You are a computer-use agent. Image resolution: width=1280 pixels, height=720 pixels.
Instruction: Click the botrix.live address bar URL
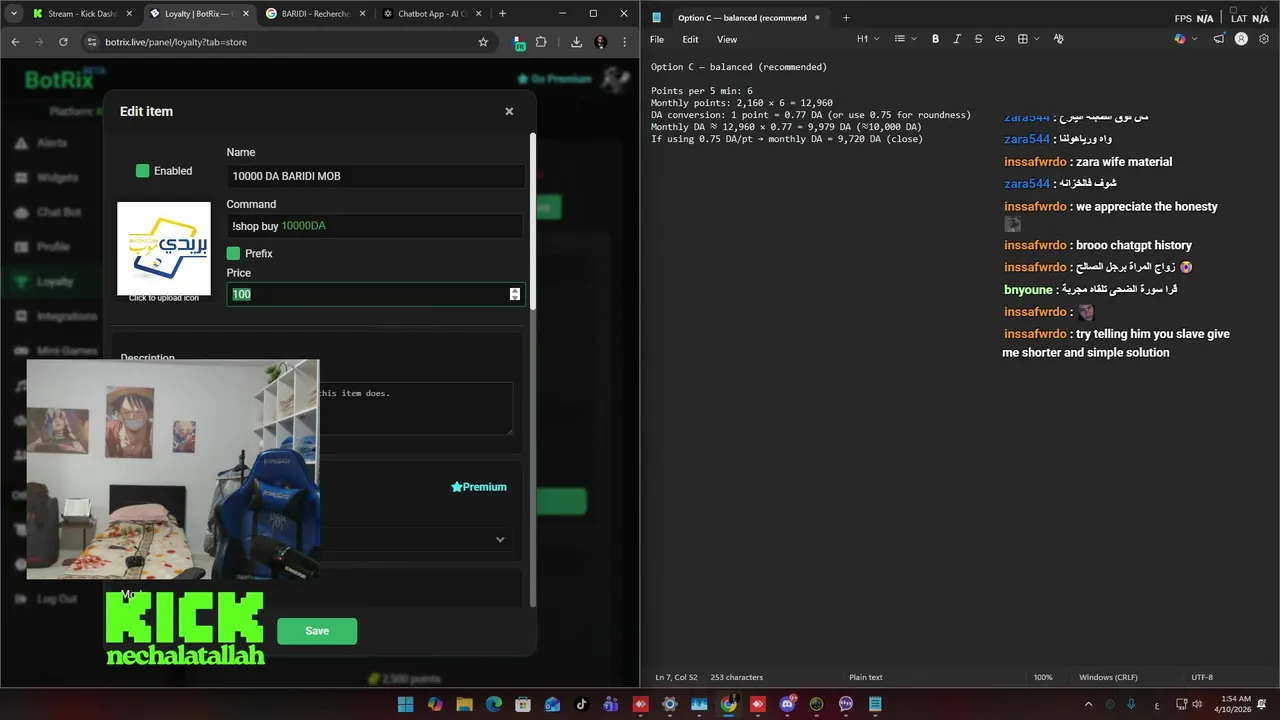click(176, 42)
